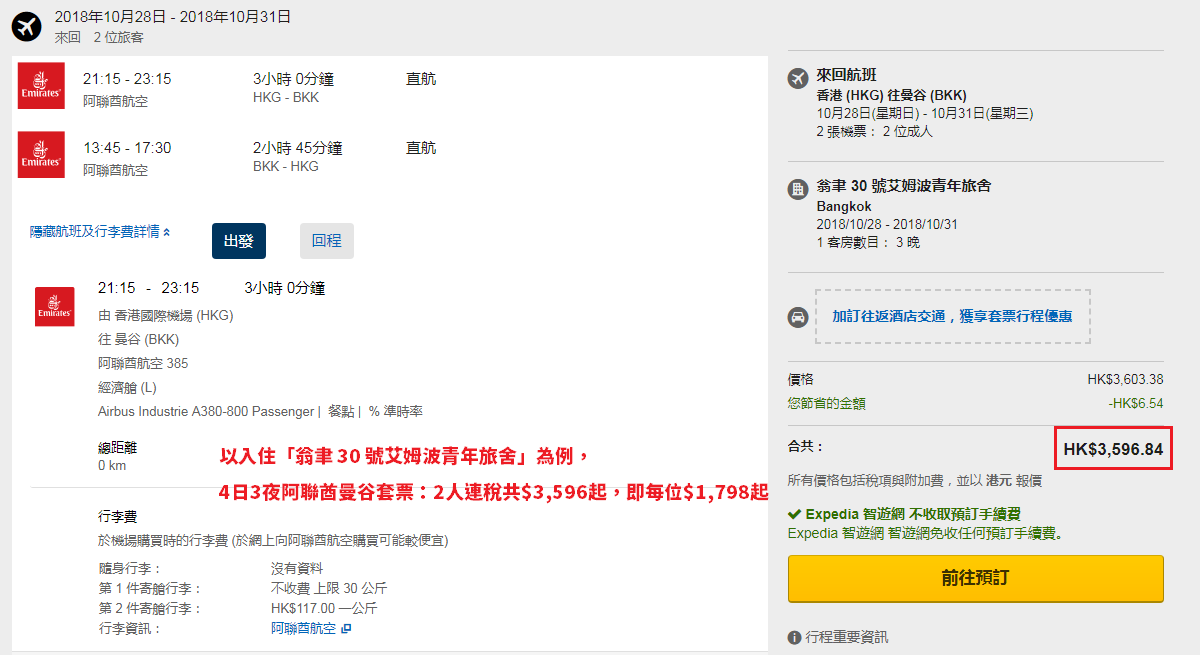Click the green checkmark beside Expedia 不收取預訂手續費
Viewport: 1200px width, 655px height.
coord(794,514)
